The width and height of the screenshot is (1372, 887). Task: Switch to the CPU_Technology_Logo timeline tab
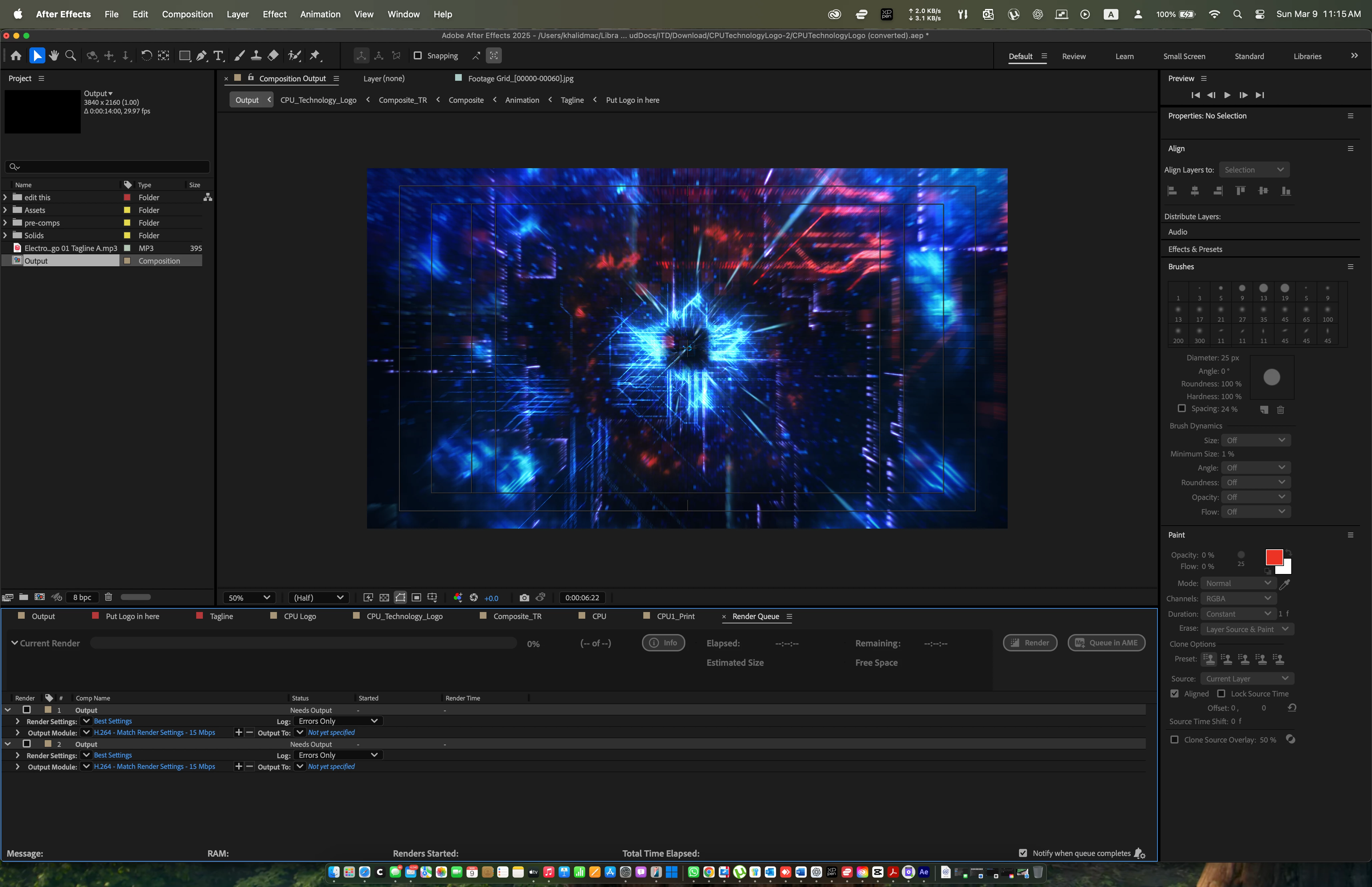tap(404, 616)
